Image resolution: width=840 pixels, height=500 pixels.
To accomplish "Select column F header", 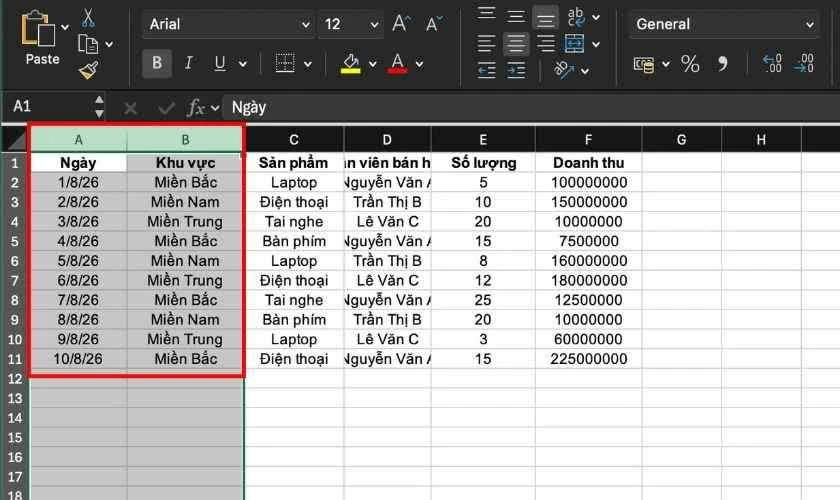I will 588,140.
